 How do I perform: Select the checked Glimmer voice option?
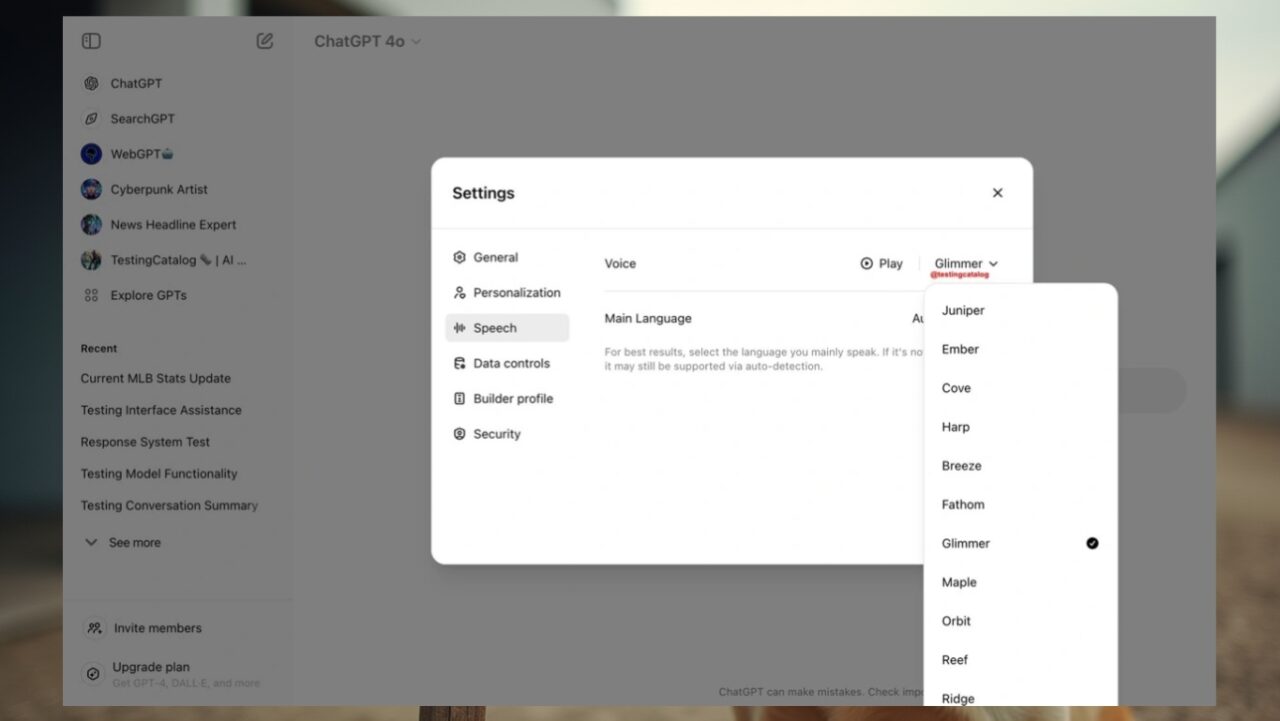(1020, 543)
